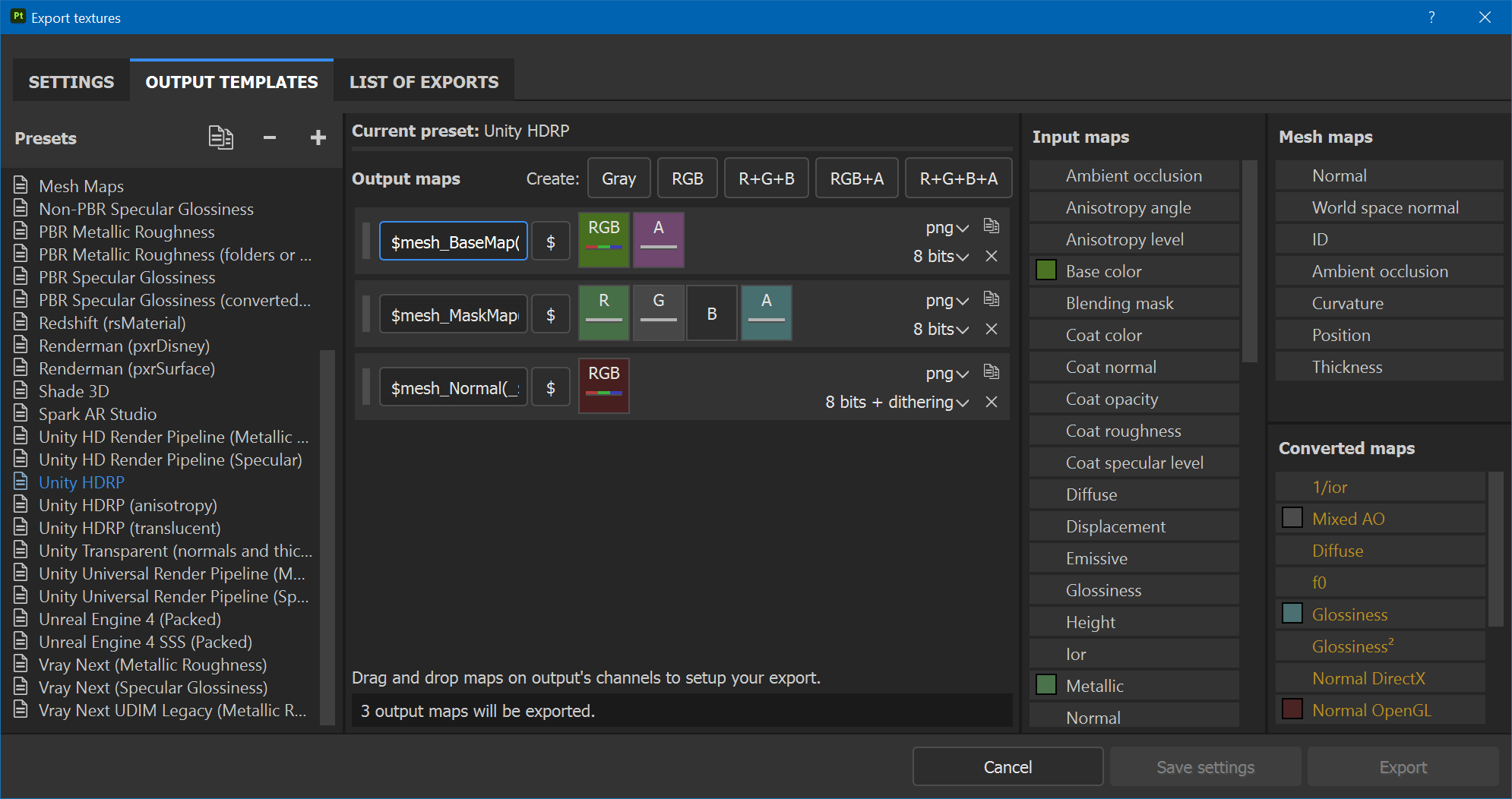Remove preset using the minus icon
Screen dimensions: 1512x799
coord(270,137)
